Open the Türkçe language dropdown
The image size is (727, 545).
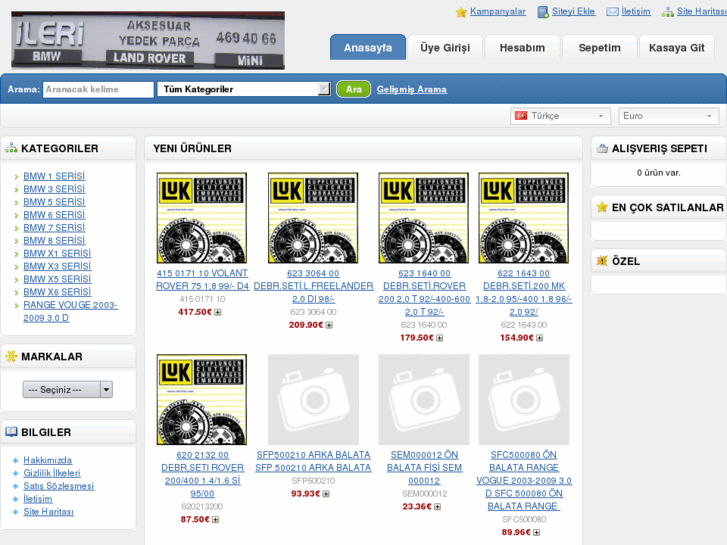[561, 116]
